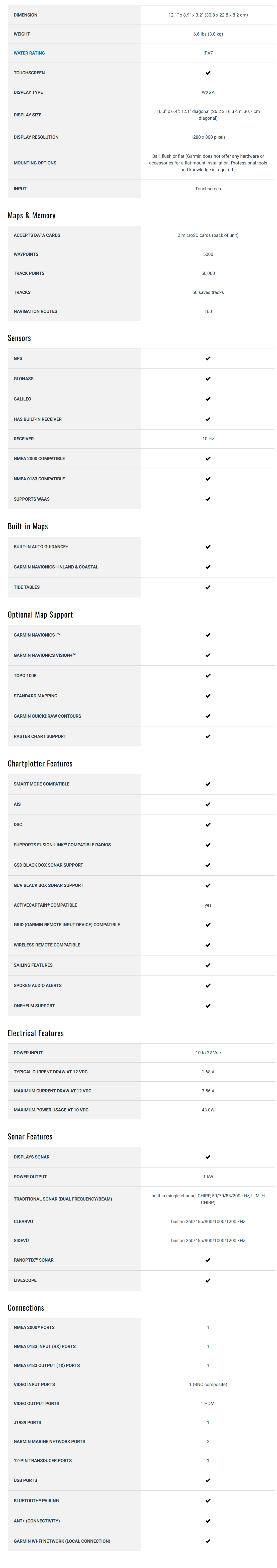
Task: Select the Panoptix Sonar checkmark
Action: [208, 1260]
